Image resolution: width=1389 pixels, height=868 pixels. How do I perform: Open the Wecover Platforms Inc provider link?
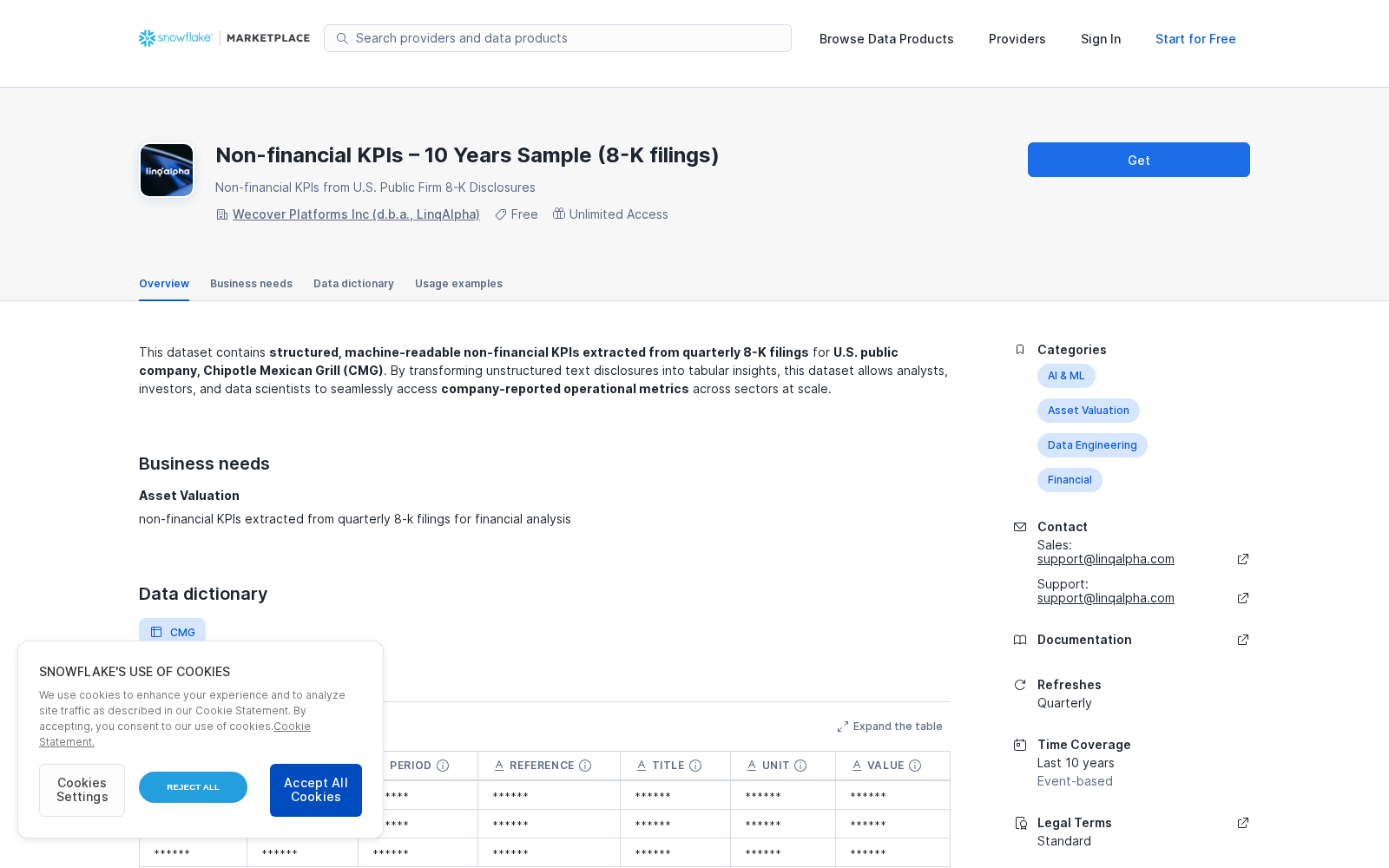tap(356, 214)
